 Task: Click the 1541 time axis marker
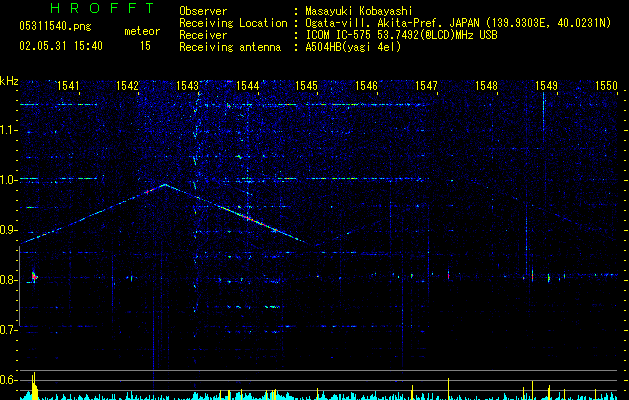(68, 86)
